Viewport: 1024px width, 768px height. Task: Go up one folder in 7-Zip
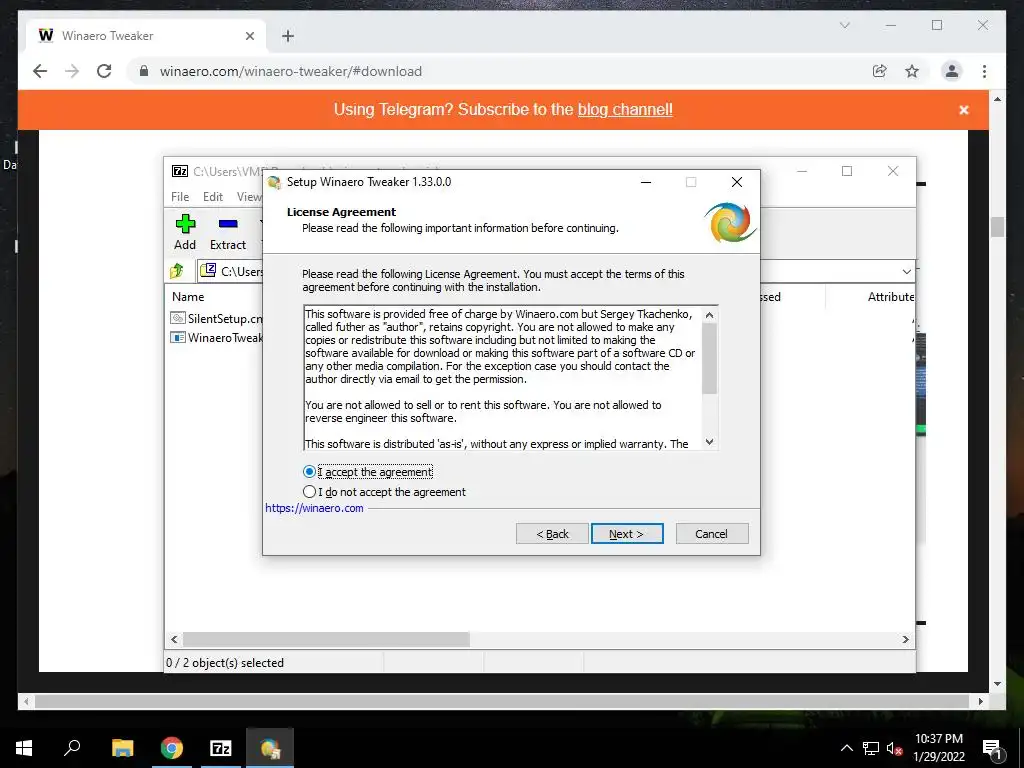(x=177, y=270)
